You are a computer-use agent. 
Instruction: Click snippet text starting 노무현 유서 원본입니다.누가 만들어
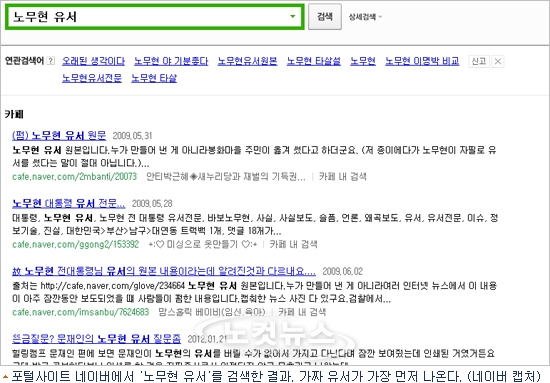point(254,156)
